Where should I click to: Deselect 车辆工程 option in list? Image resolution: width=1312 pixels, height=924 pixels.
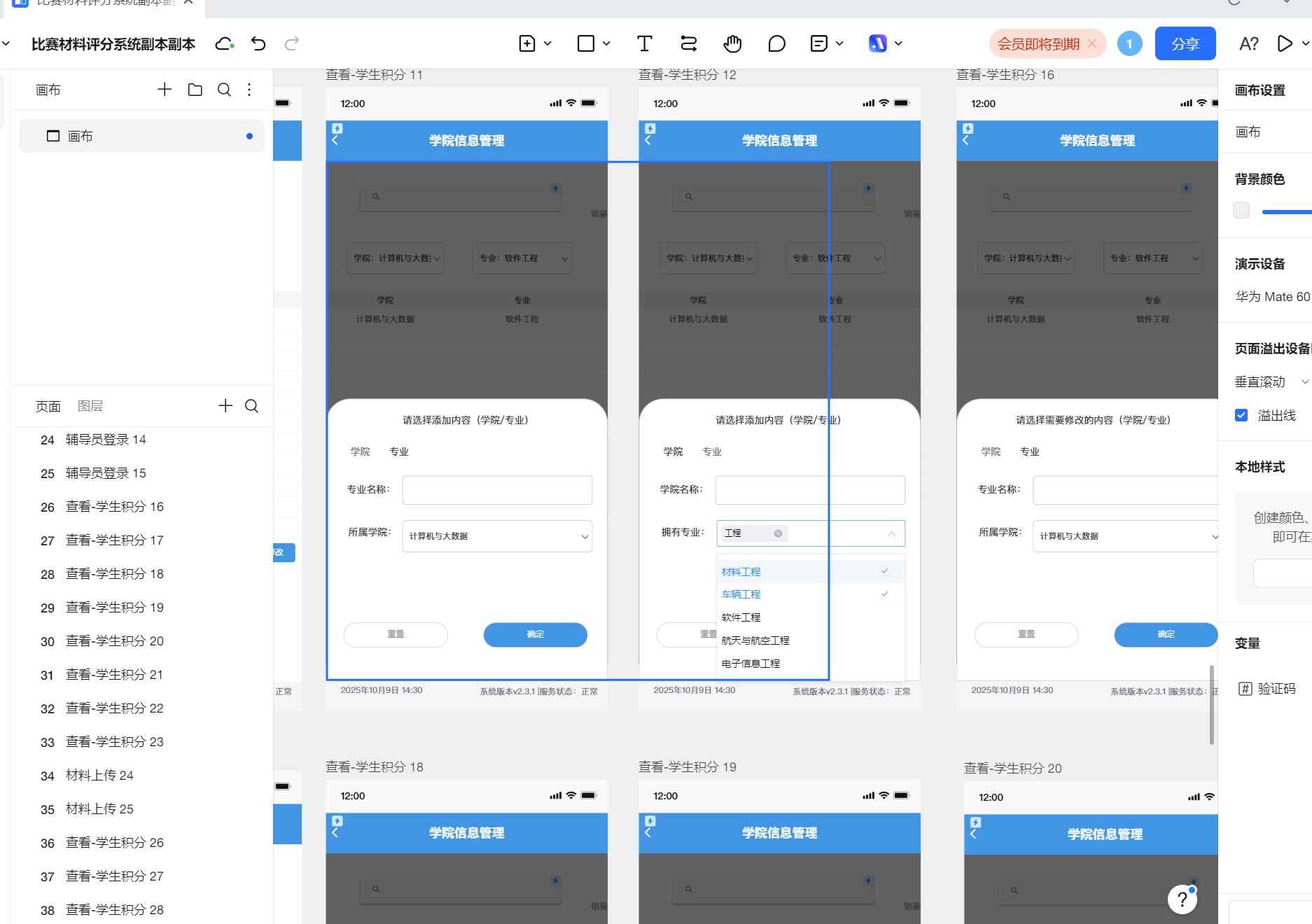pyautogui.click(x=811, y=594)
